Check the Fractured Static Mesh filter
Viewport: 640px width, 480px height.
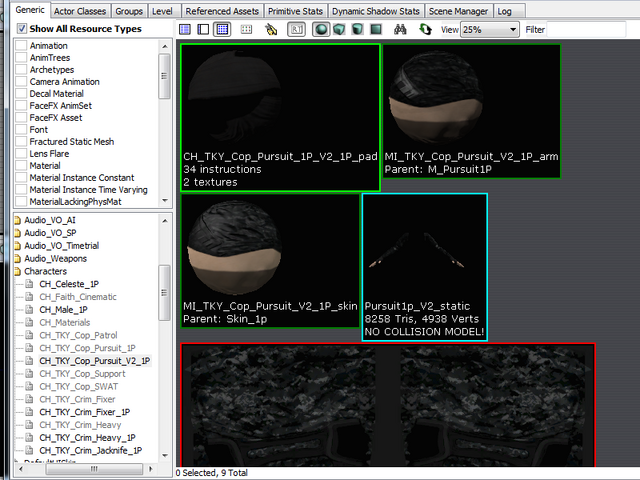point(21,142)
